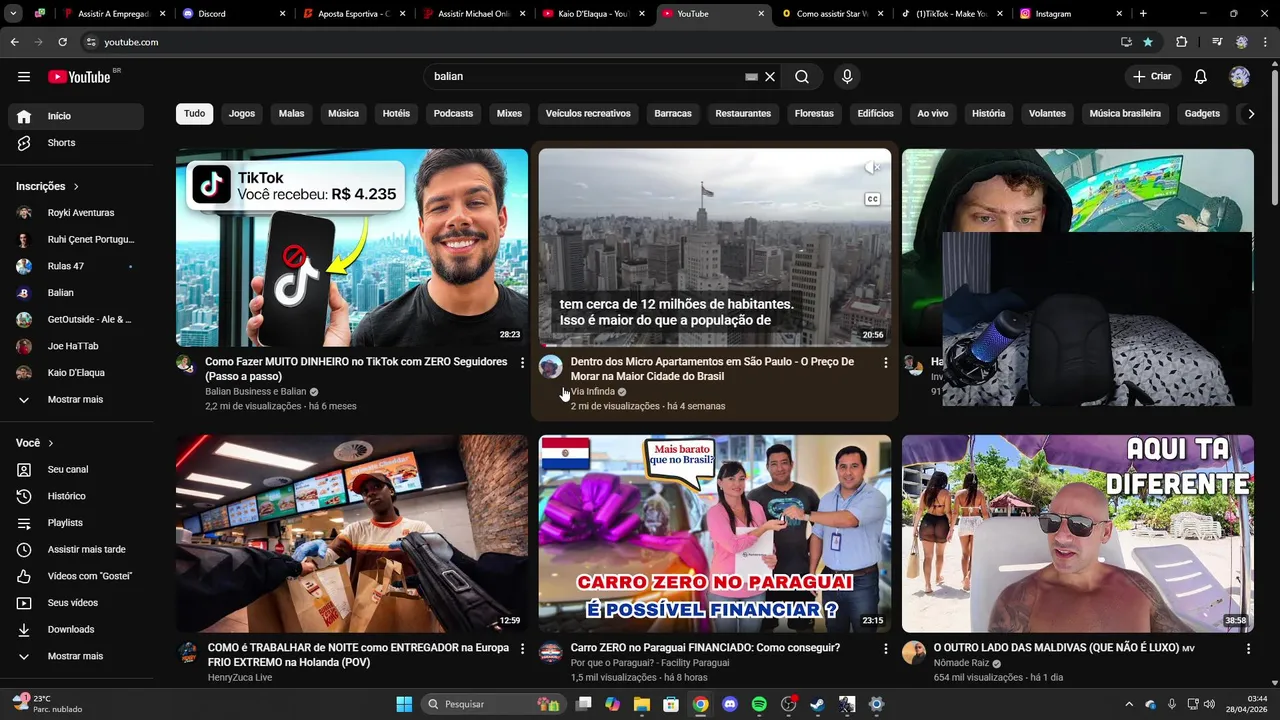
Task: Expand Mostrar mais under Você
Action: pyautogui.click(x=76, y=656)
